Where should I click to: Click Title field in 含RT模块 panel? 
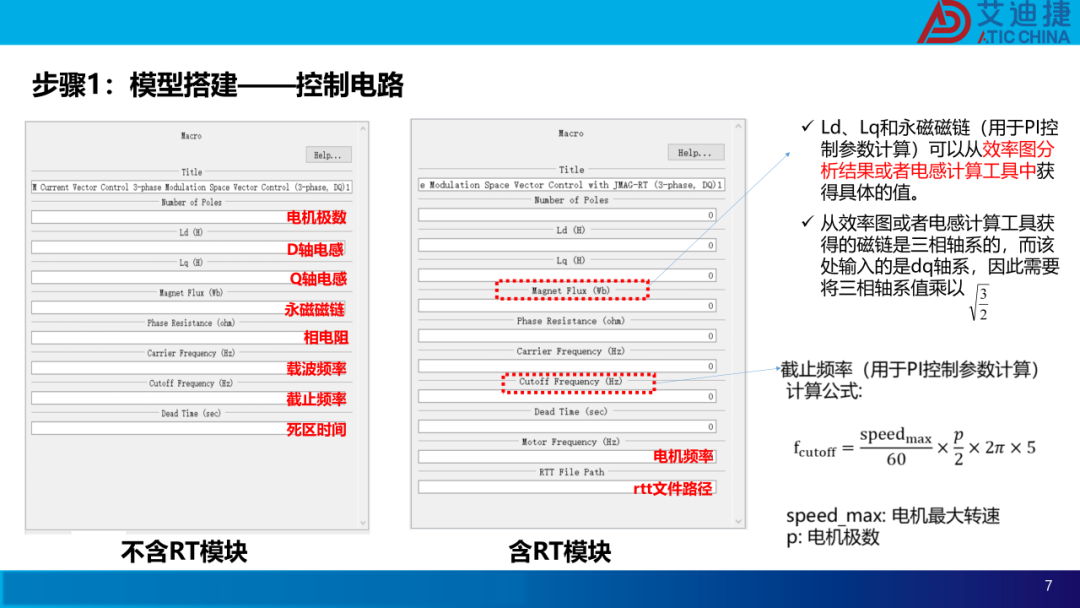point(571,185)
